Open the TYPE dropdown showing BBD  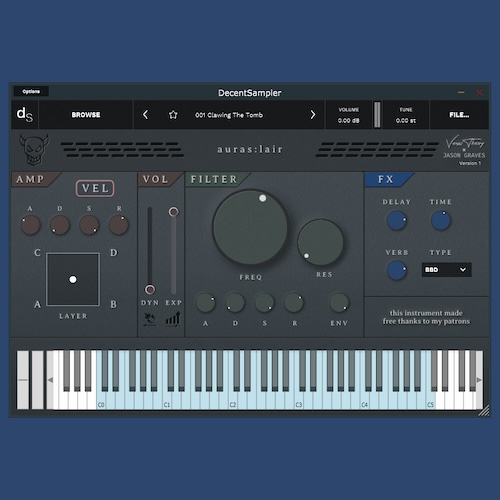coord(446,270)
